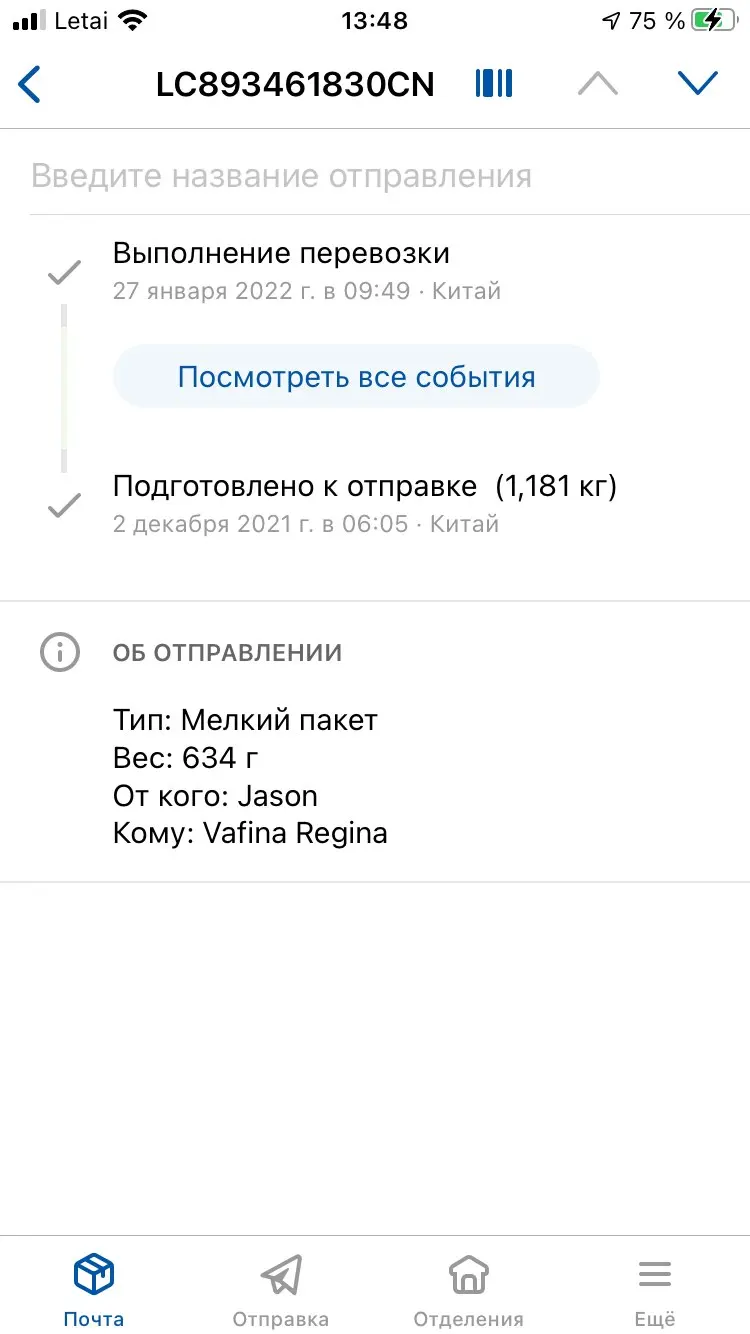Switch to the Отправка tab
750x1334 pixels.
[281, 1290]
